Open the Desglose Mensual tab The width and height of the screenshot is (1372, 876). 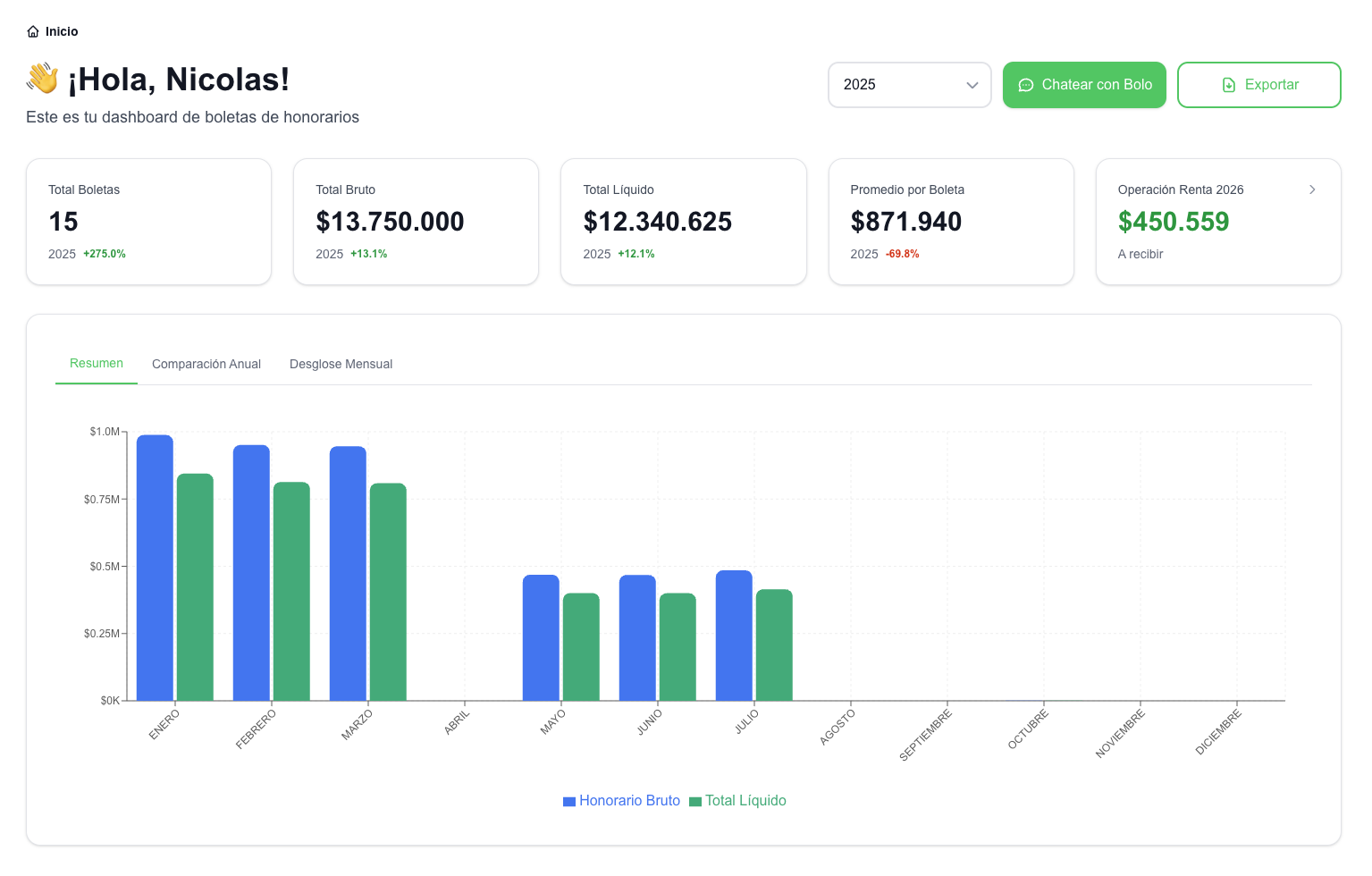click(x=341, y=364)
